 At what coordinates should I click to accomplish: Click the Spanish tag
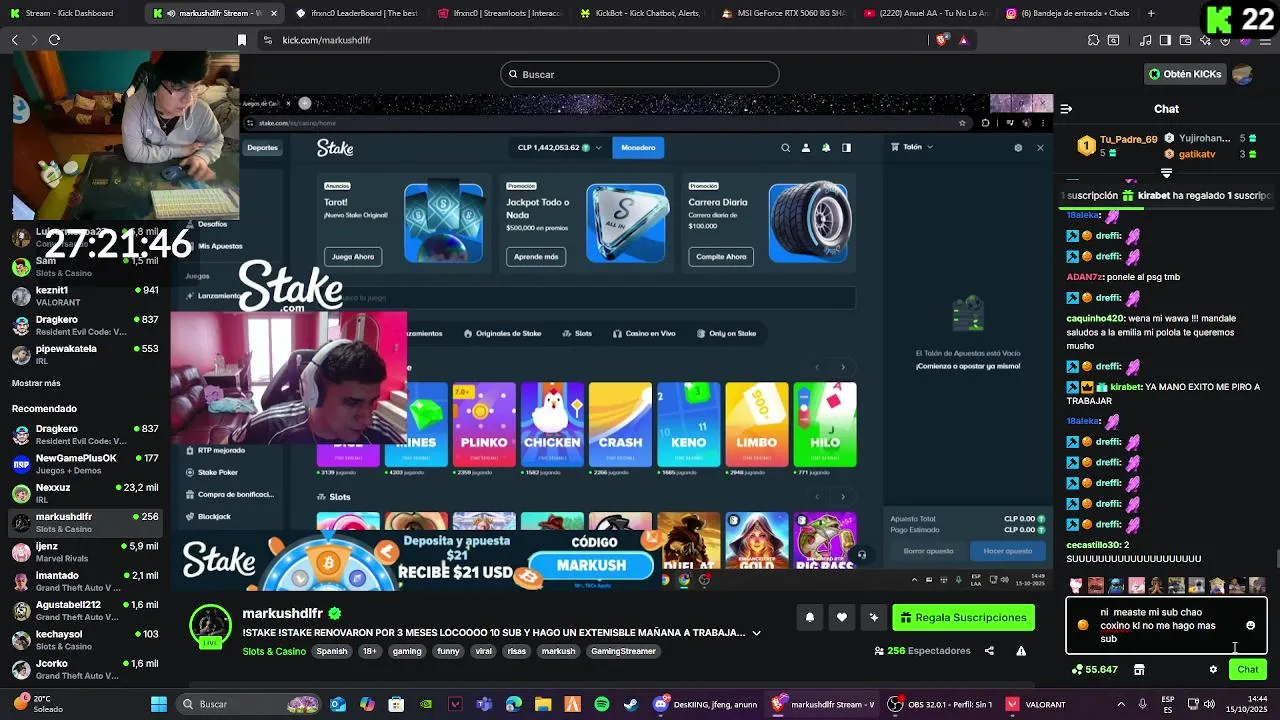click(332, 651)
